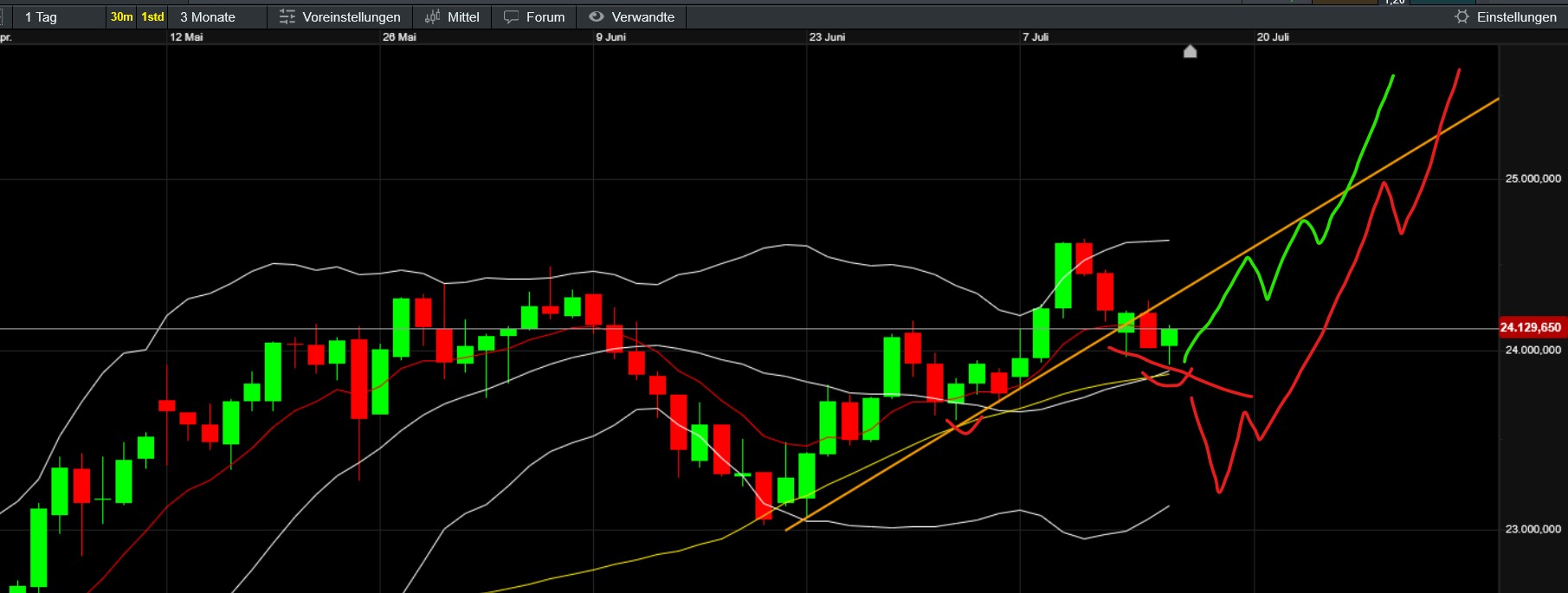Click the 7 Juli date label

point(1035,37)
